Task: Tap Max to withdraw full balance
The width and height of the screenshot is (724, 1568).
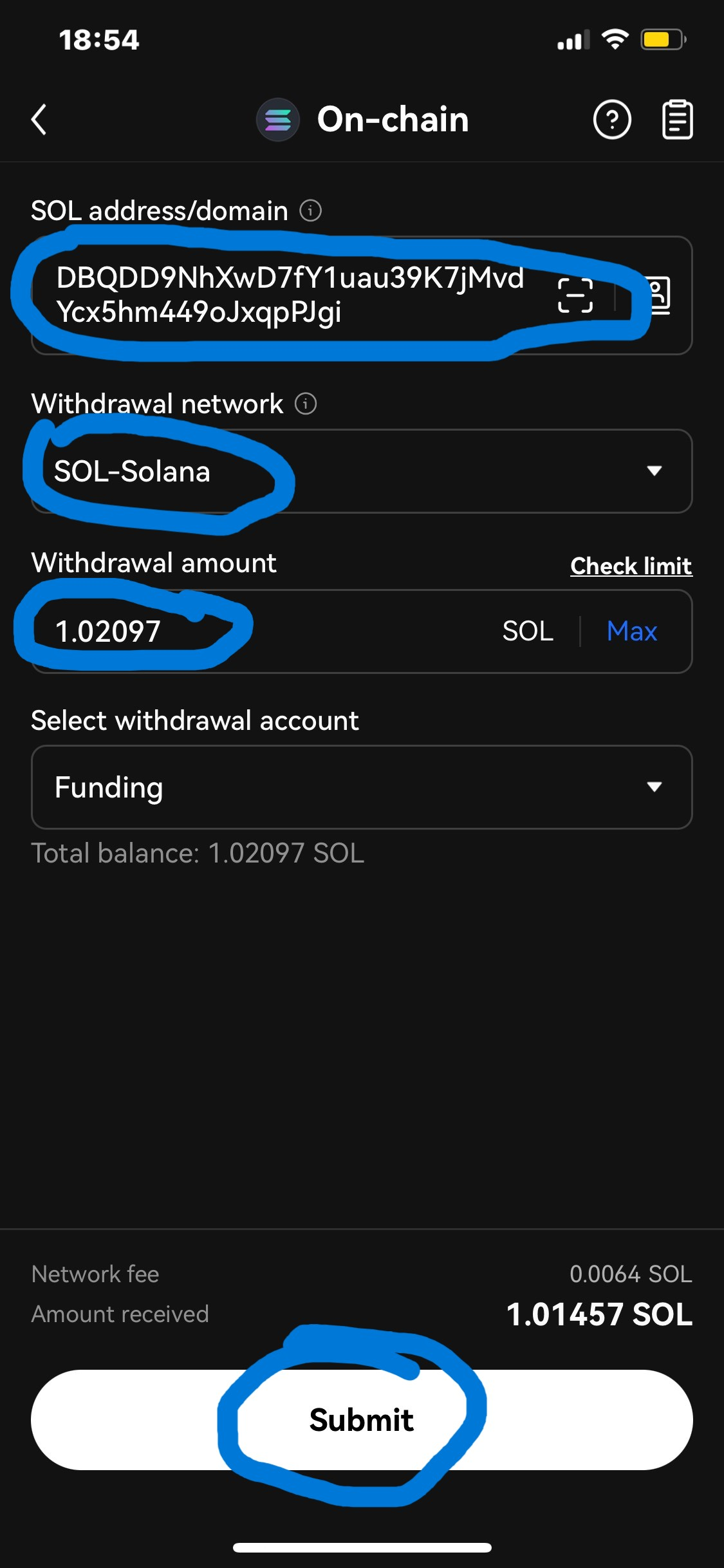Action: click(x=631, y=631)
